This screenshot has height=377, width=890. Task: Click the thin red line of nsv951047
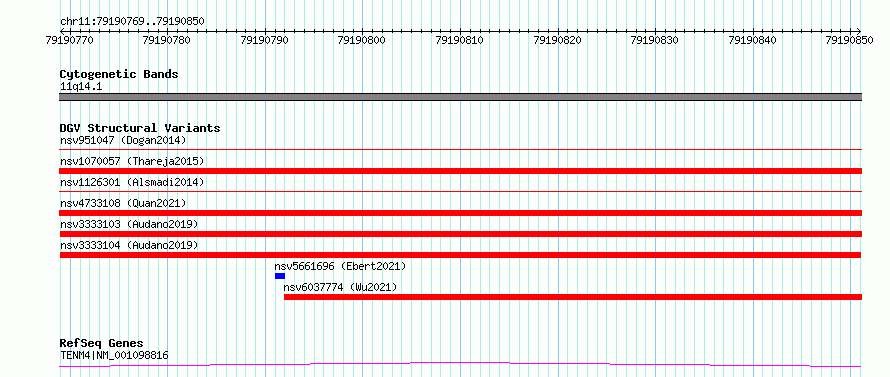[x=460, y=150]
